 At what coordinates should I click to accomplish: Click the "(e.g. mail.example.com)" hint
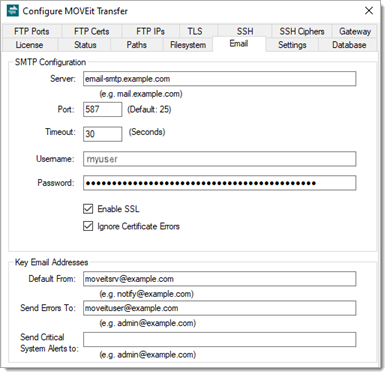141,94
